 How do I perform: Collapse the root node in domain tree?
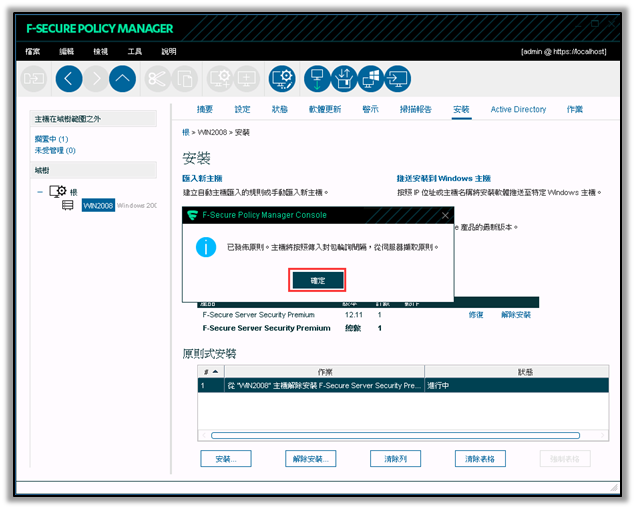pos(40,192)
